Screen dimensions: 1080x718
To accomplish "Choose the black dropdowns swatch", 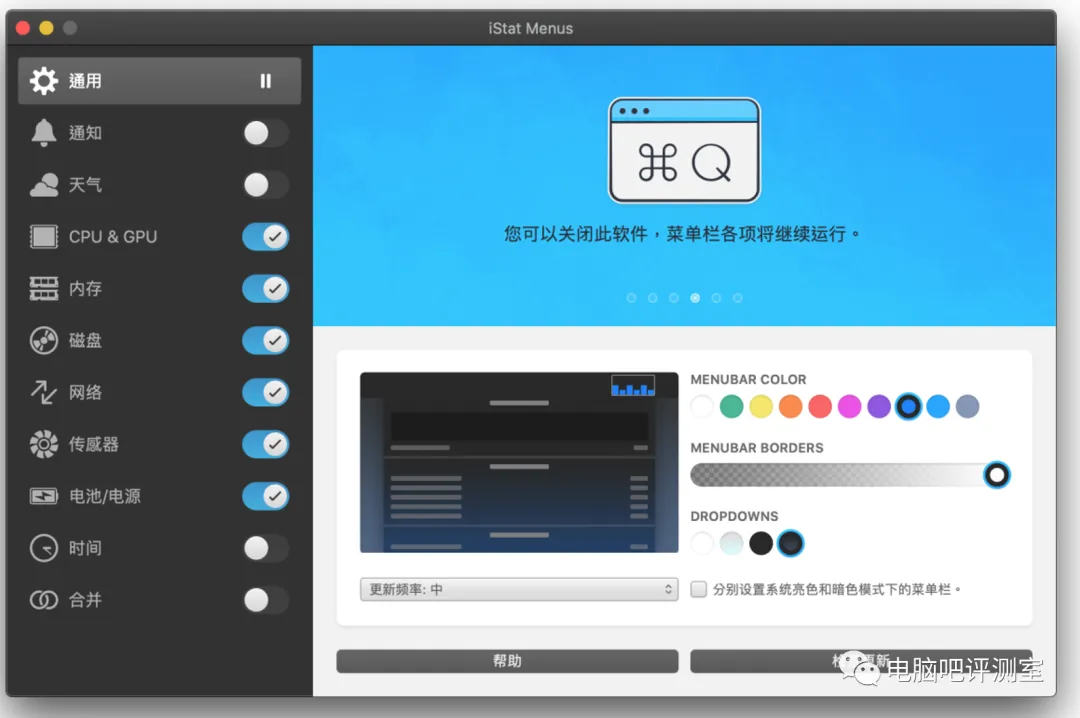I will (x=761, y=544).
